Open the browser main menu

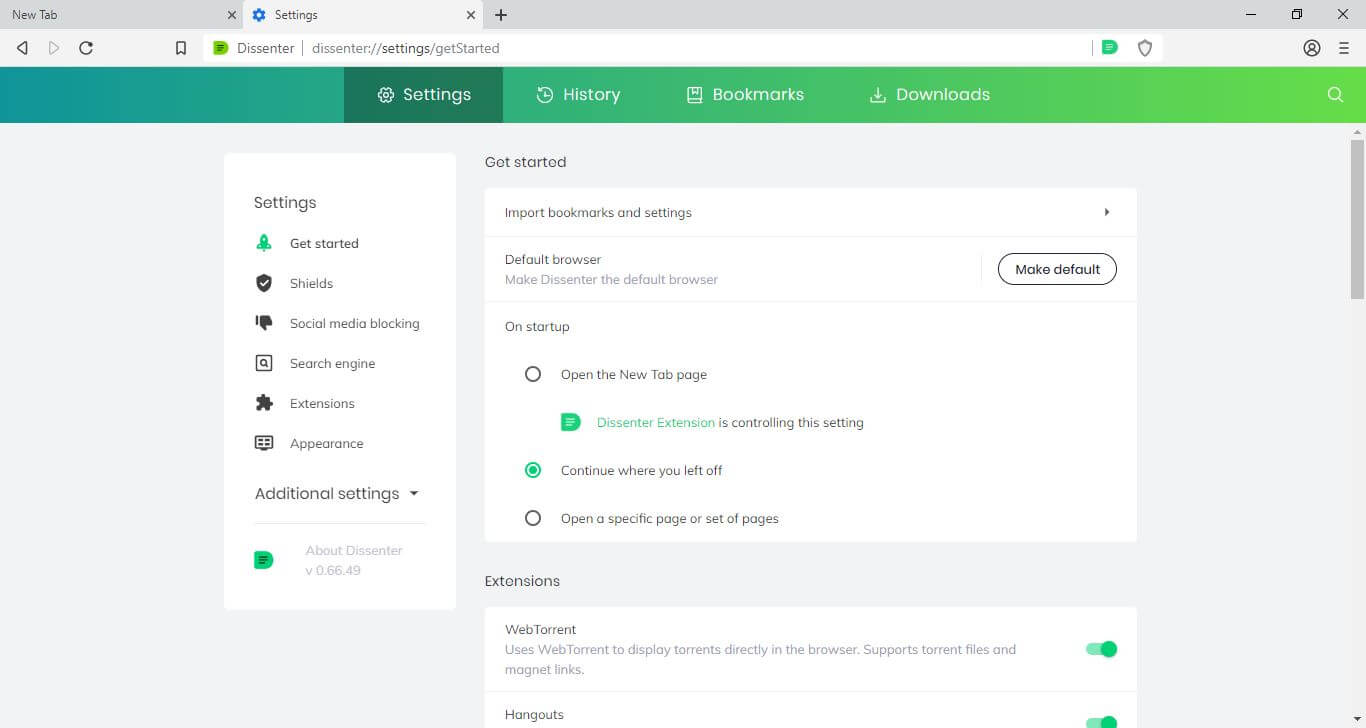[1344, 48]
